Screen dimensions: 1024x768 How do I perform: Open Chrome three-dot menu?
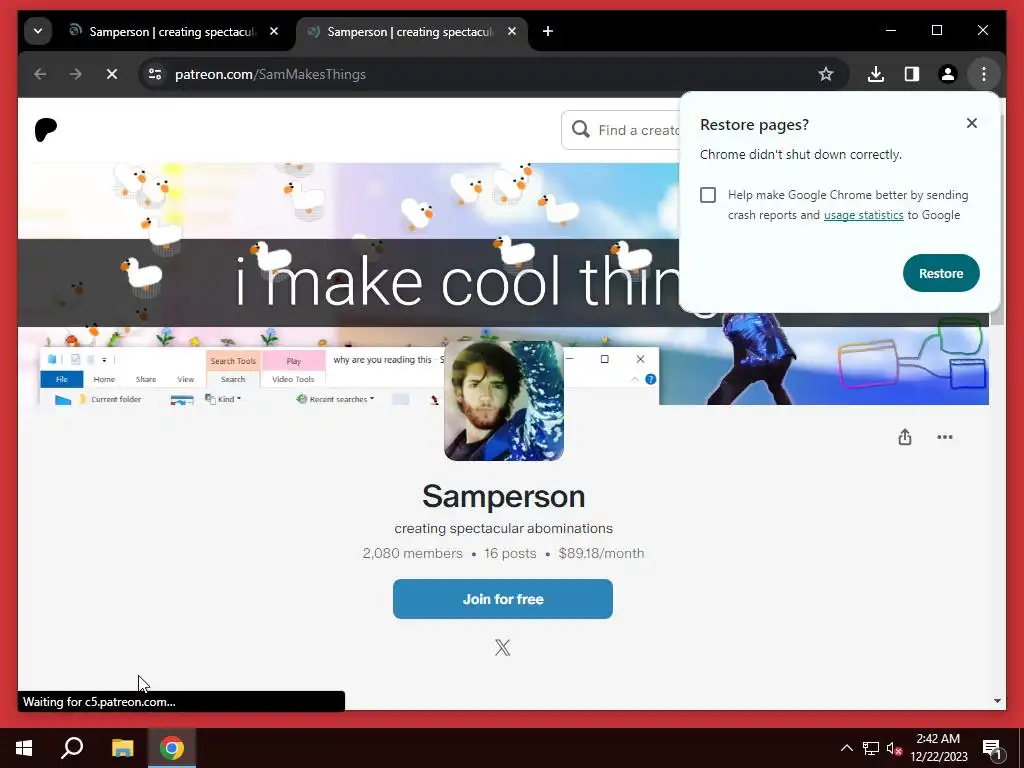(984, 74)
